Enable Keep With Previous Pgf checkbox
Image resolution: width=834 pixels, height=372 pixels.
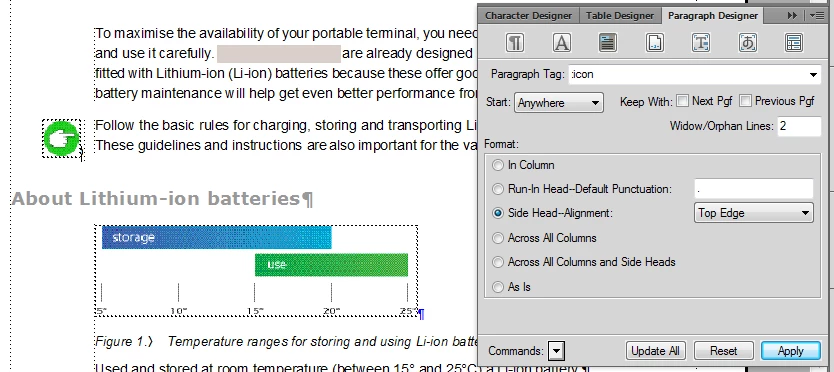pyautogui.click(x=745, y=101)
